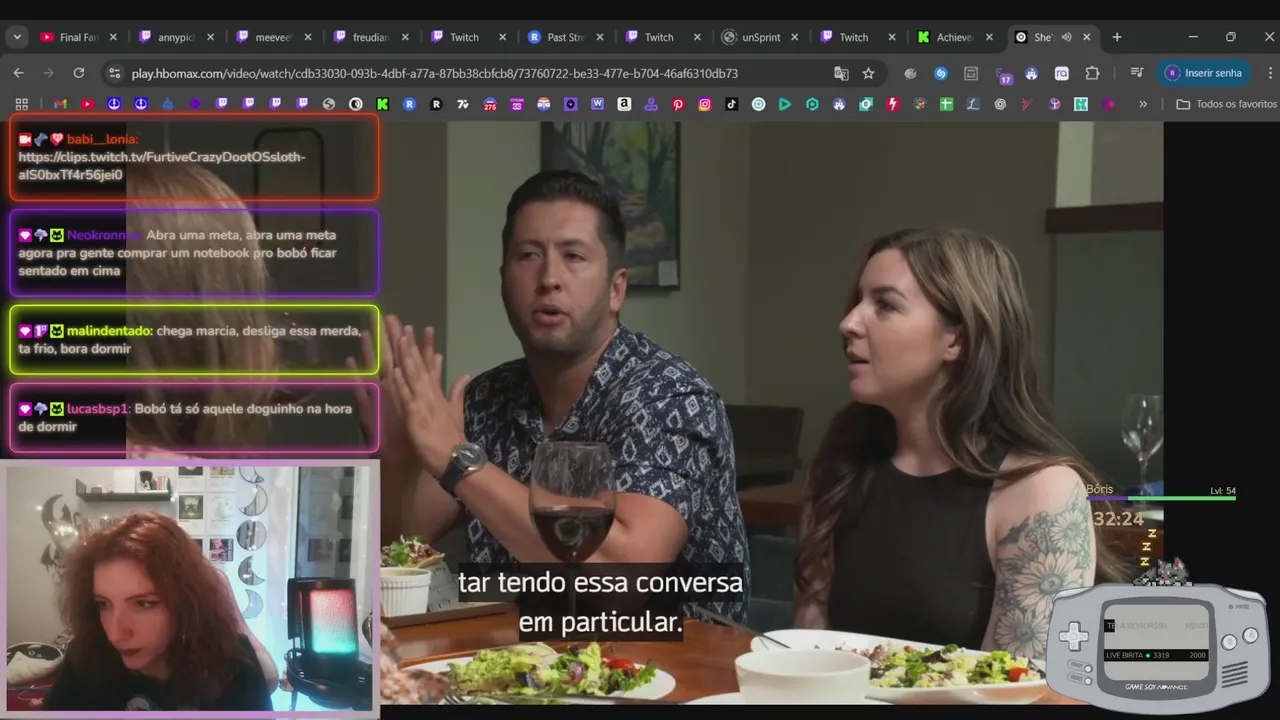Open the unSprint tab

pos(761,37)
